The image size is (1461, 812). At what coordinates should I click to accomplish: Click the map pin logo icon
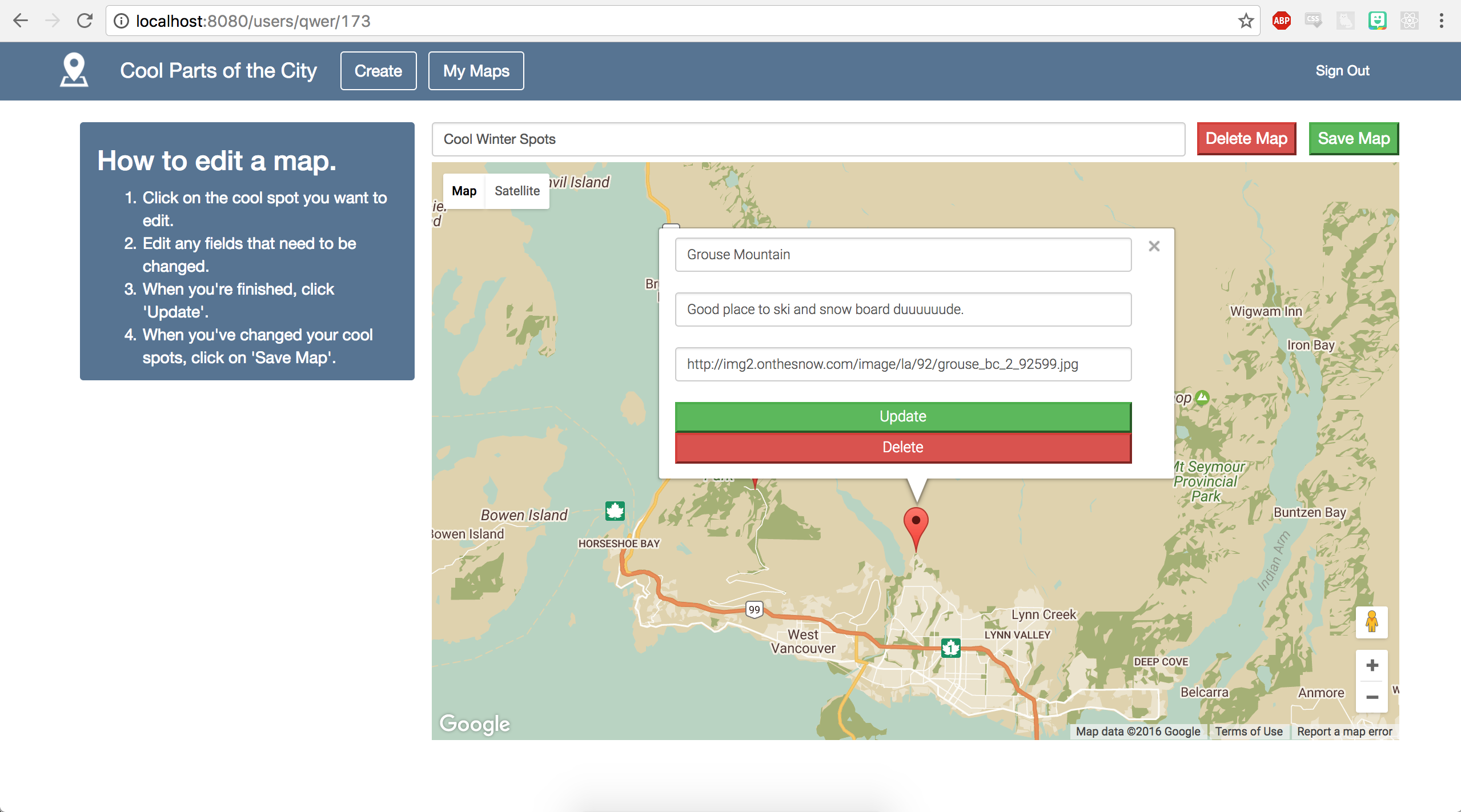(74, 70)
